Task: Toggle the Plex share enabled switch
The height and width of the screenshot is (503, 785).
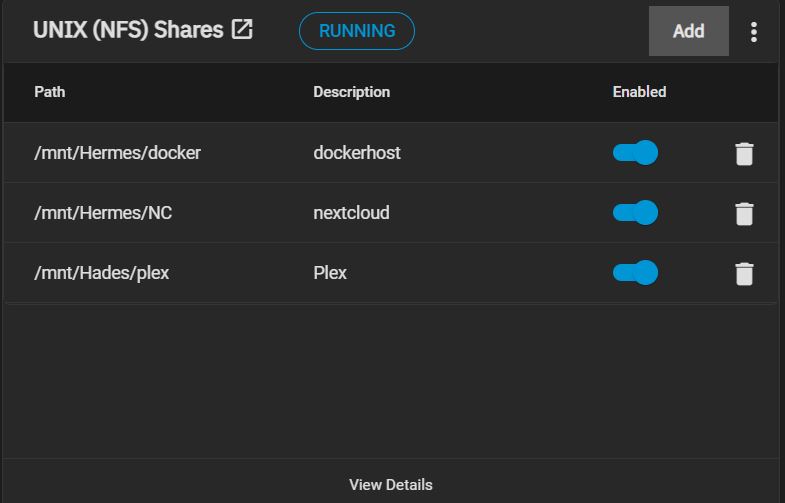Action: coord(635,273)
